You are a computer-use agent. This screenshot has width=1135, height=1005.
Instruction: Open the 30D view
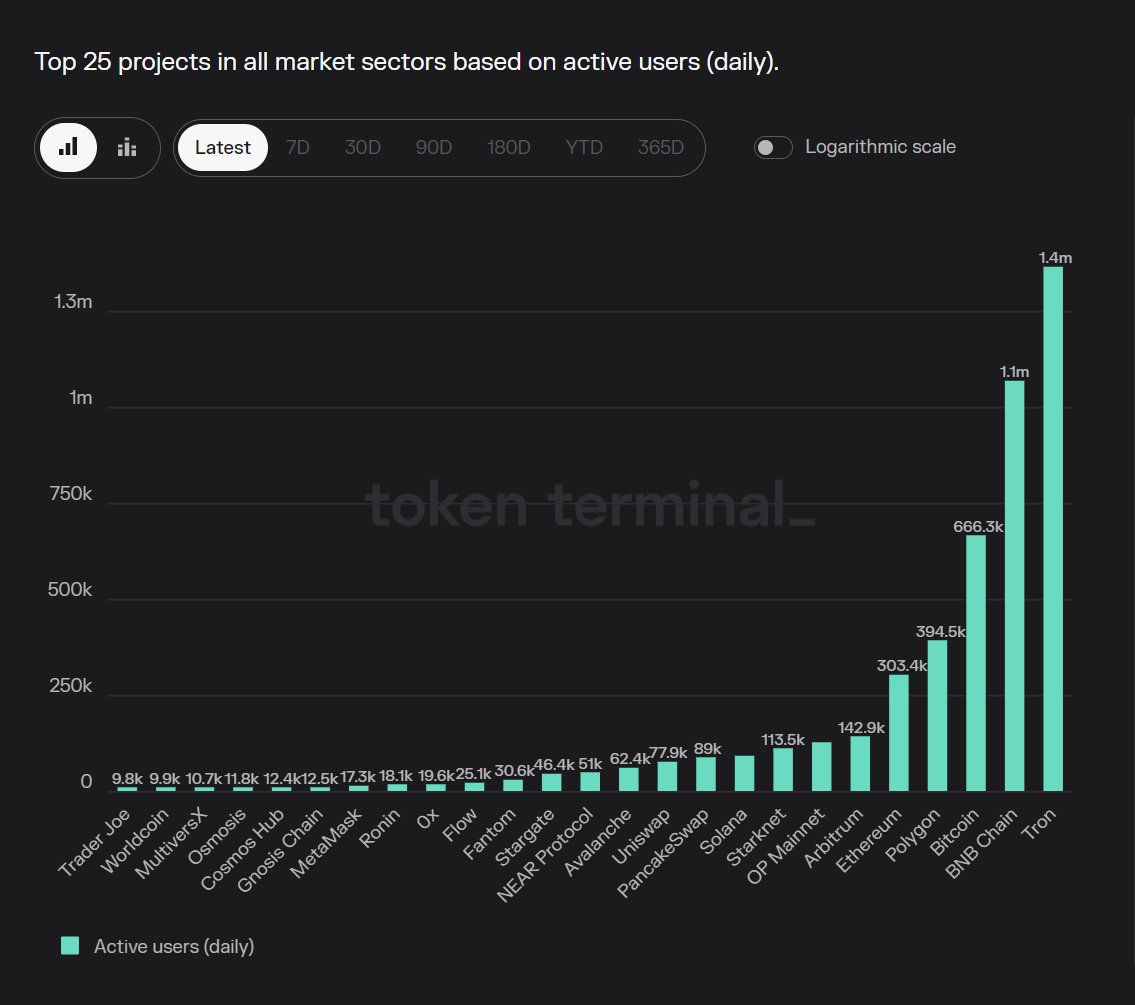[362, 147]
